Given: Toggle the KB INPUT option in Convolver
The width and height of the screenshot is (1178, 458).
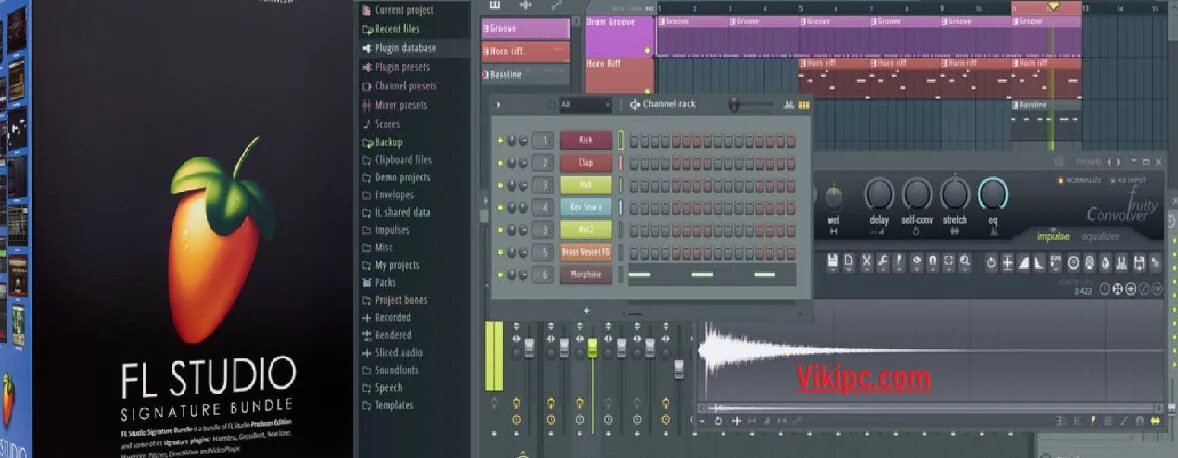Looking at the screenshot, I should (x=1126, y=181).
